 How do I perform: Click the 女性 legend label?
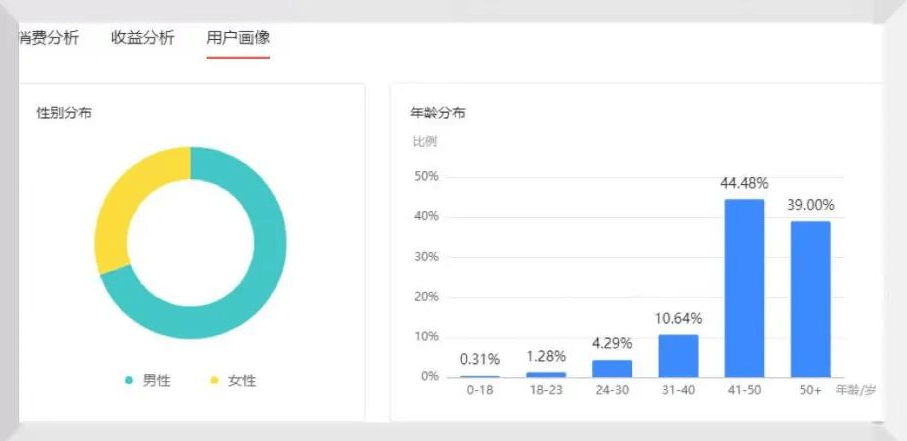point(242,381)
